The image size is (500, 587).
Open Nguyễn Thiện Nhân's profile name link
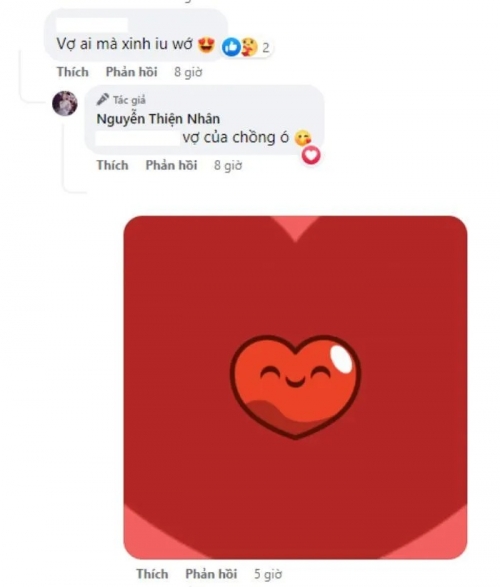[x=158, y=119]
